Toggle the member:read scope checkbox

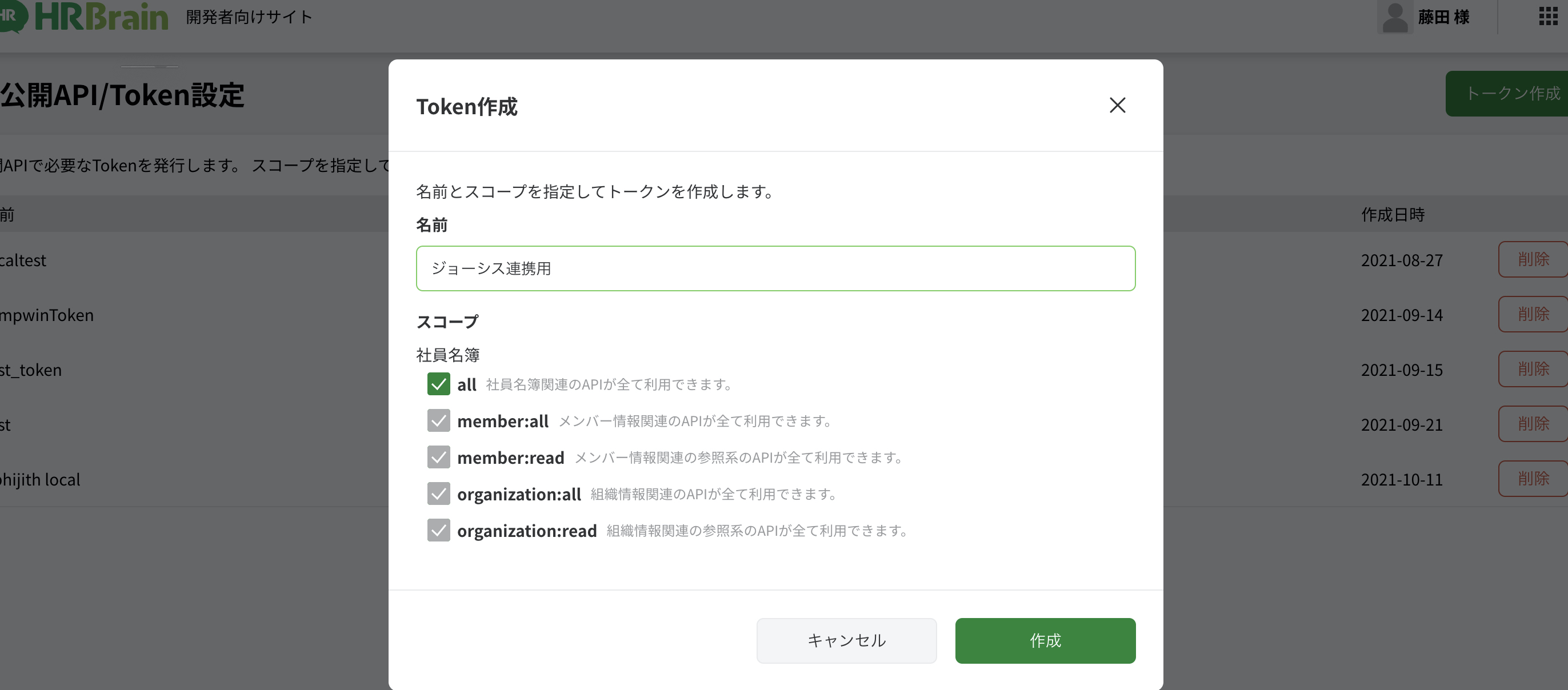tap(438, 457)
